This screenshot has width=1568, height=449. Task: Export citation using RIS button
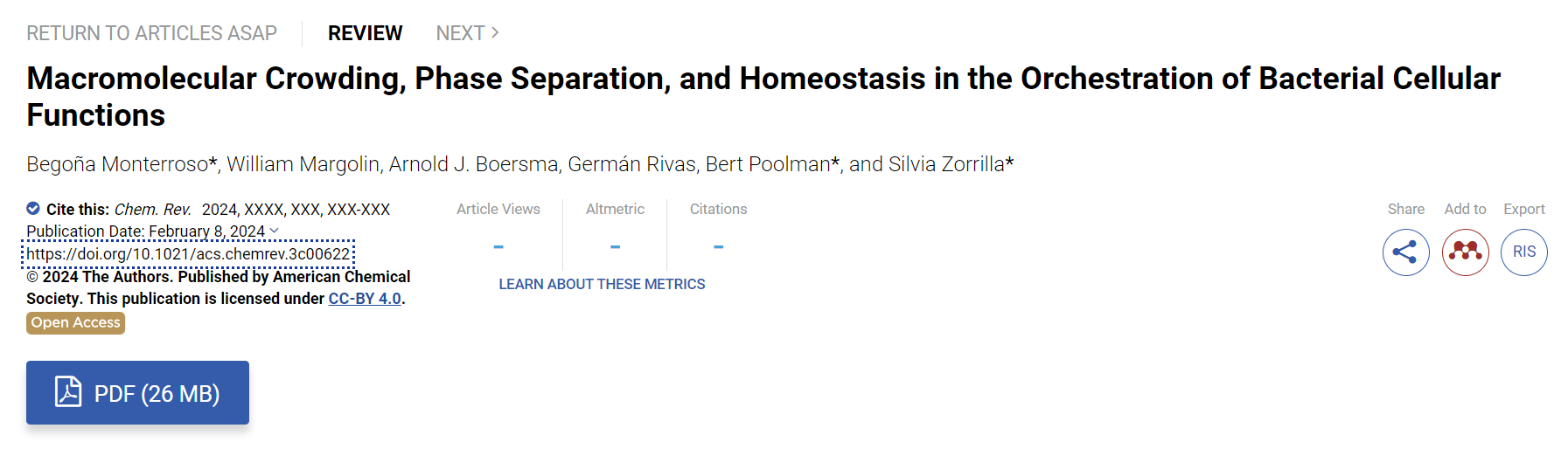(1524, 252)
